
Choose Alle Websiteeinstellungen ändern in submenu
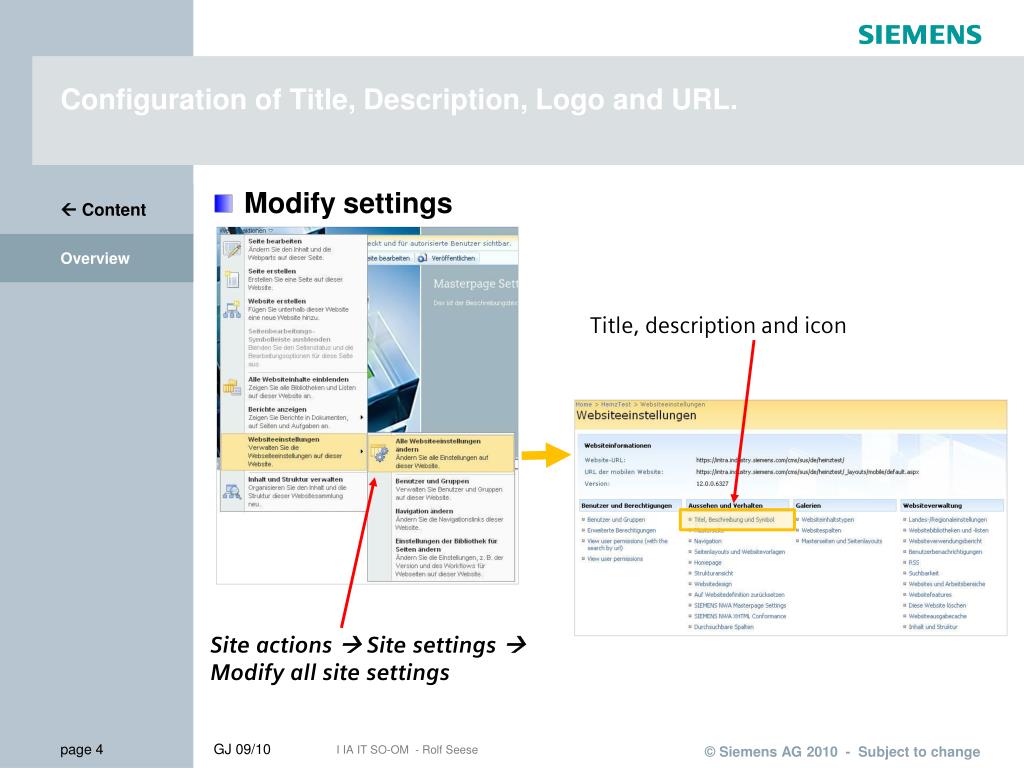[441, 453]
